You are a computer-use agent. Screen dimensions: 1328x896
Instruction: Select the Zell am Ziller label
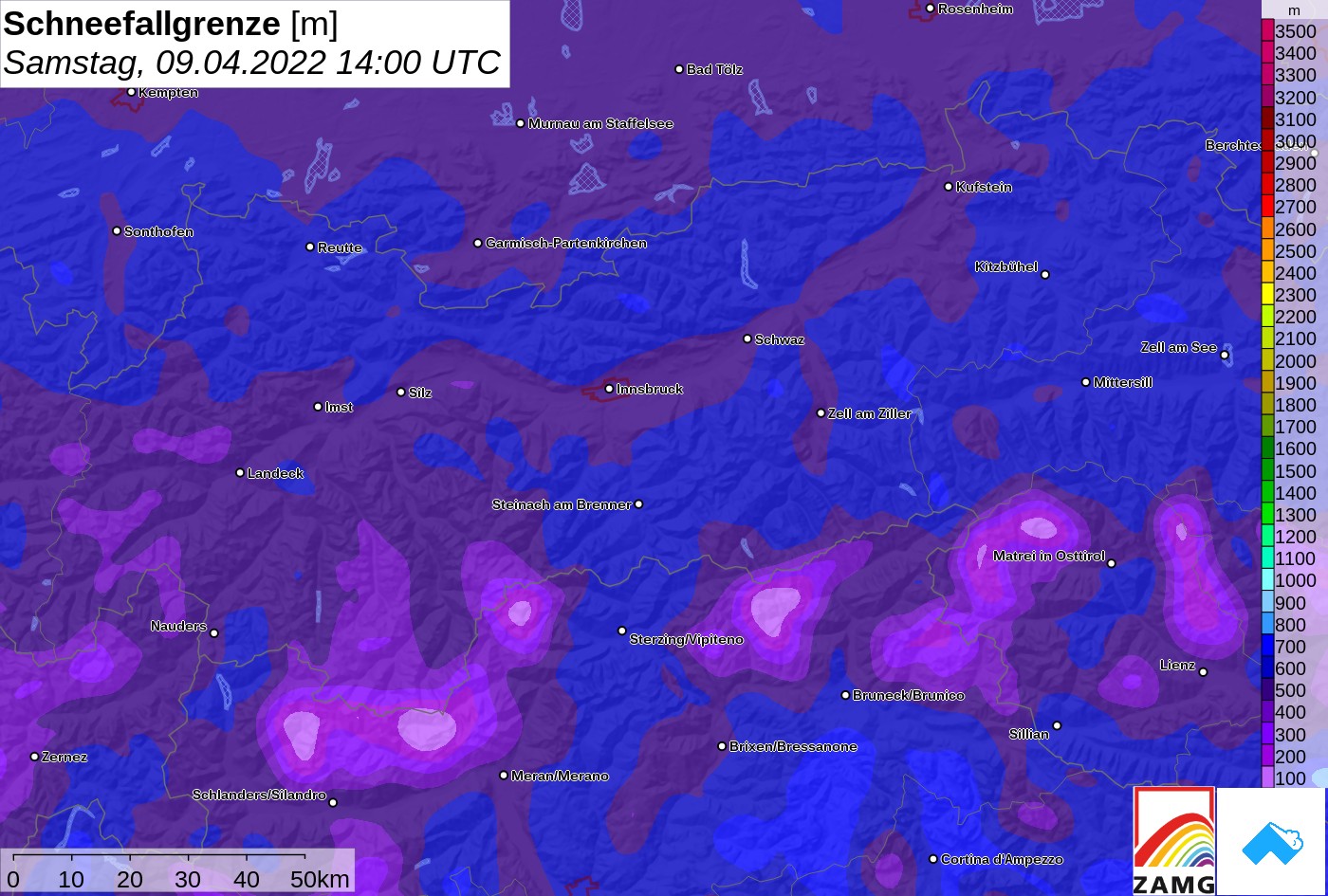coord(870,413)
